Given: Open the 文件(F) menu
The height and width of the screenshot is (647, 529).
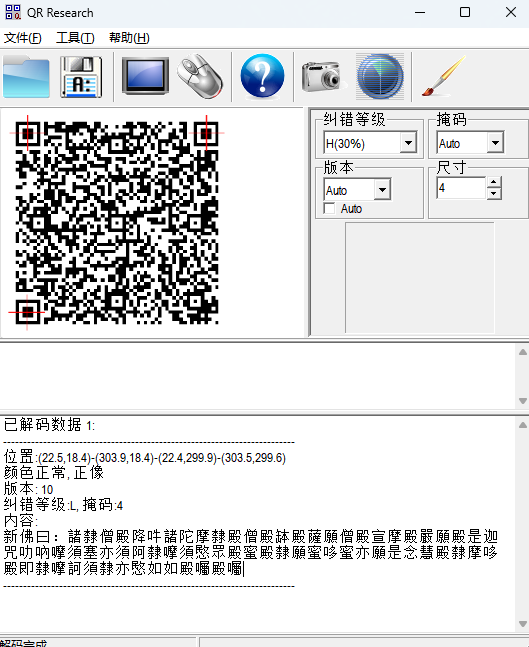Looking at the screenshot, I should click(22, 38).
